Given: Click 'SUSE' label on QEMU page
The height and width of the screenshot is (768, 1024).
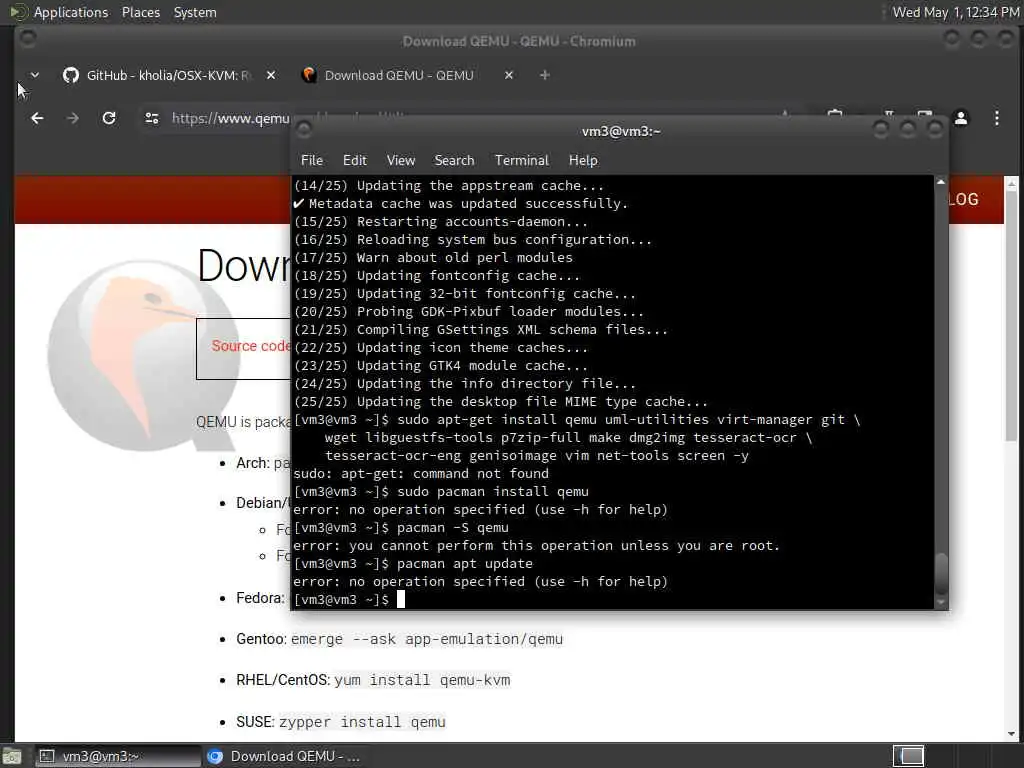Looking at the screenshot, I should click(x=255, y=722).
